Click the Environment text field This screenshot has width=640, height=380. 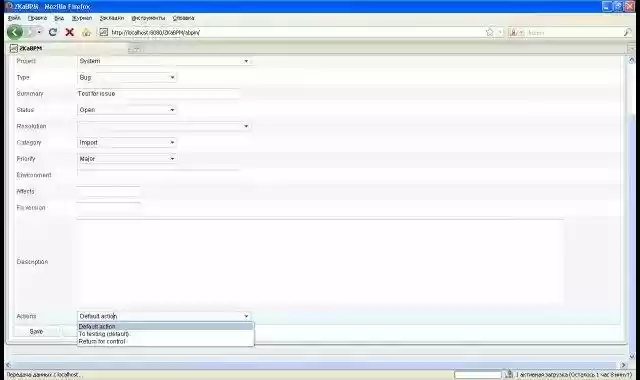point(158,174)
